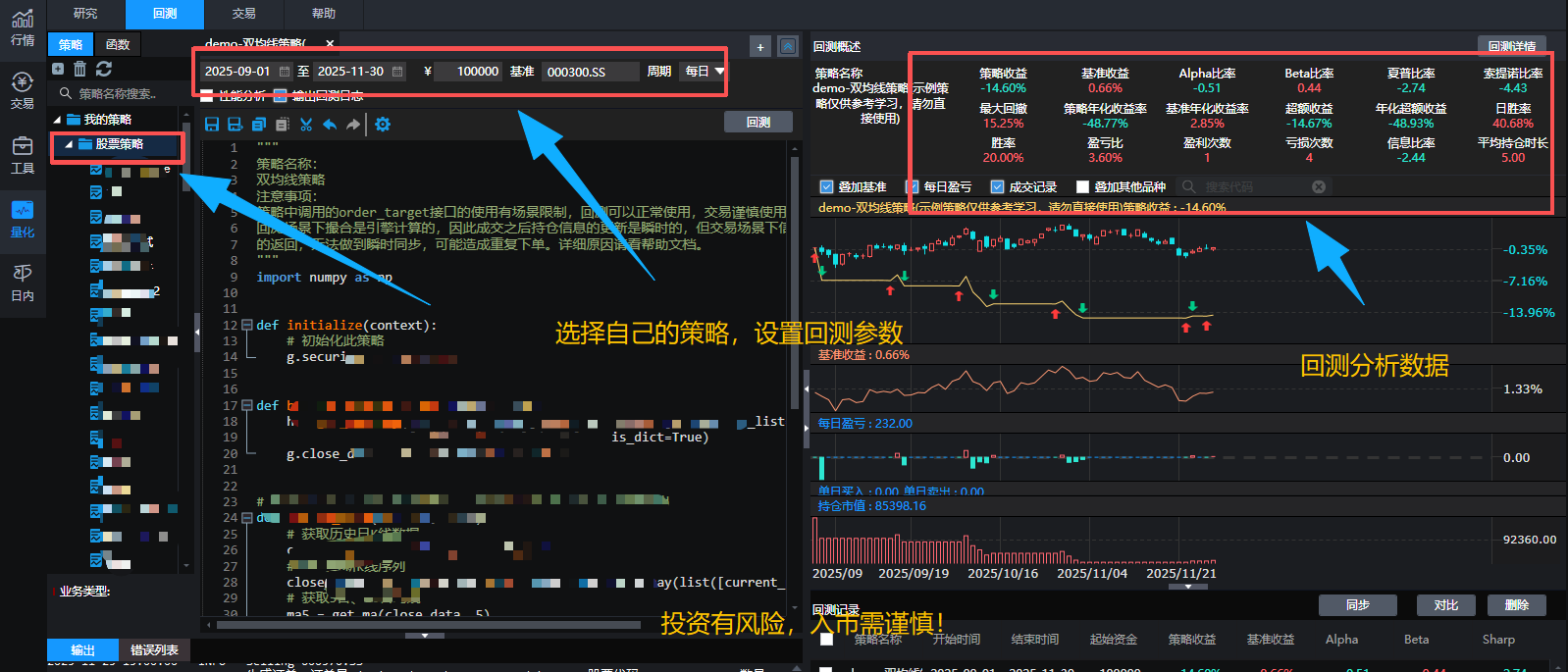Image resolution: width=1568 pixels, height=672 pixels.
Task: Click the delete strategy trash icon
Action: 80,69
